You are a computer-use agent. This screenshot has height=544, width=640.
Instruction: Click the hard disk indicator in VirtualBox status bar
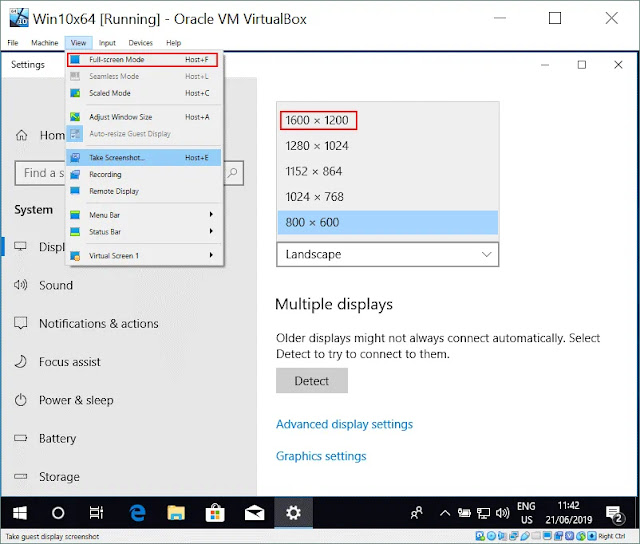point(480,536)
